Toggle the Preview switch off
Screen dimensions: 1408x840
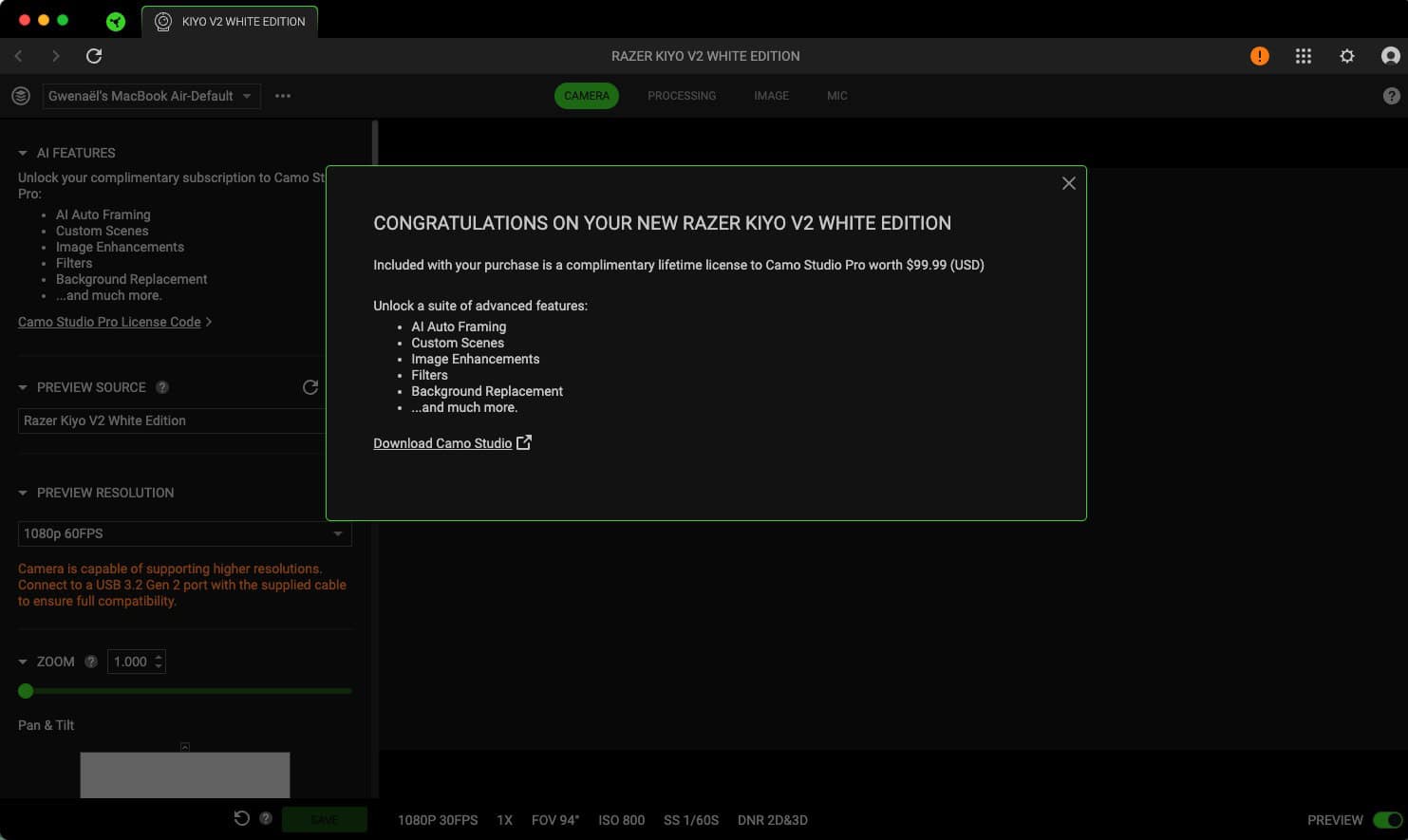point(1387,820)
